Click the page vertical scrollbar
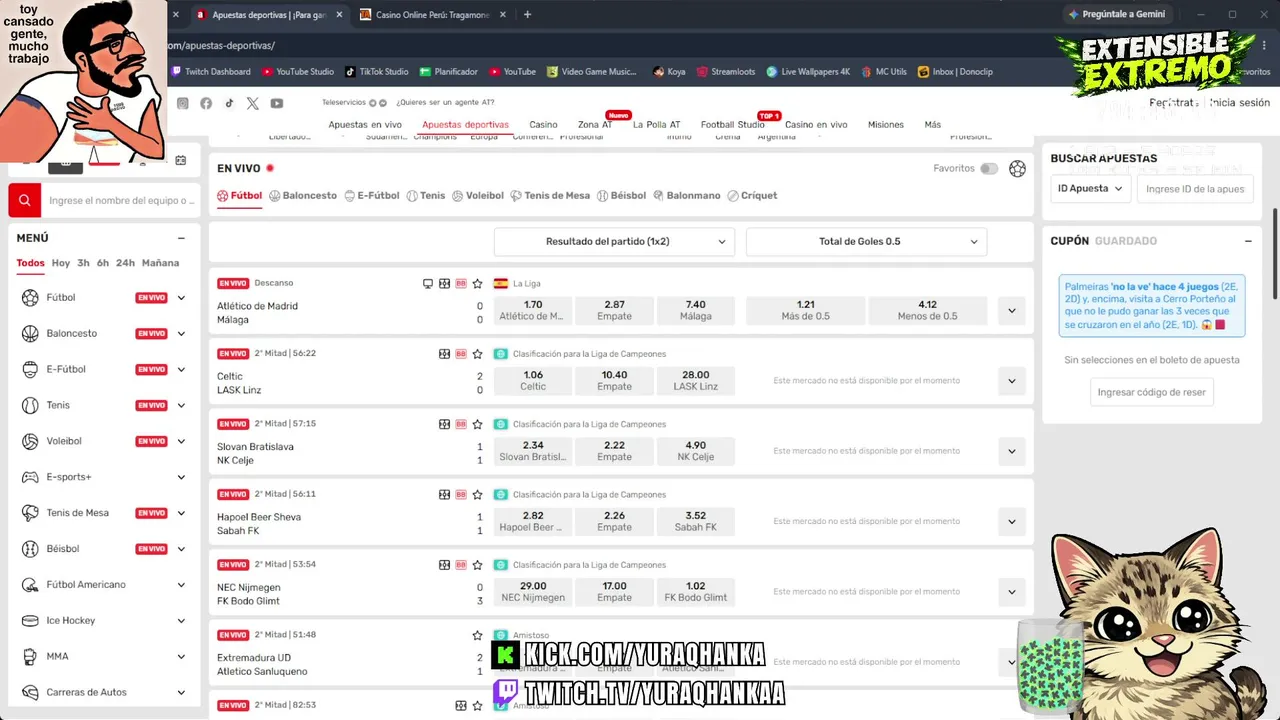 (1275, 254)
